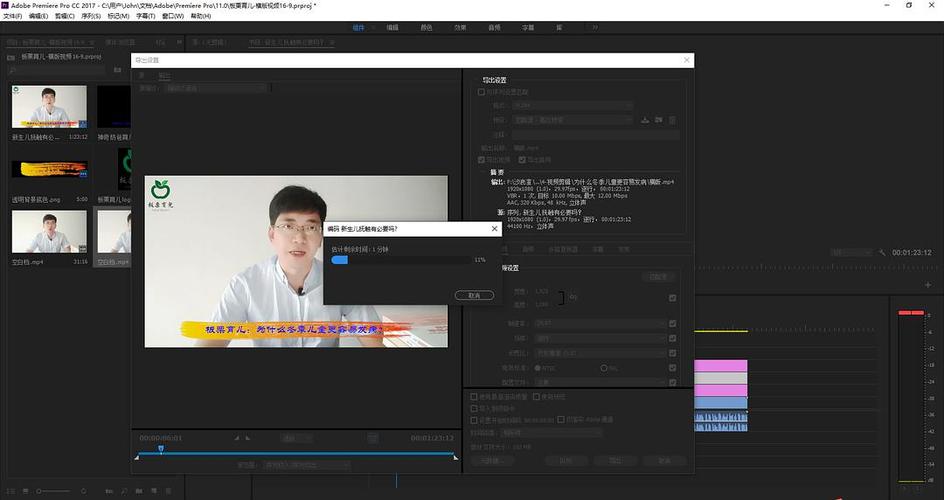
Task: Open the source range dropdown below scrubber
Action: tap(307, 465)
